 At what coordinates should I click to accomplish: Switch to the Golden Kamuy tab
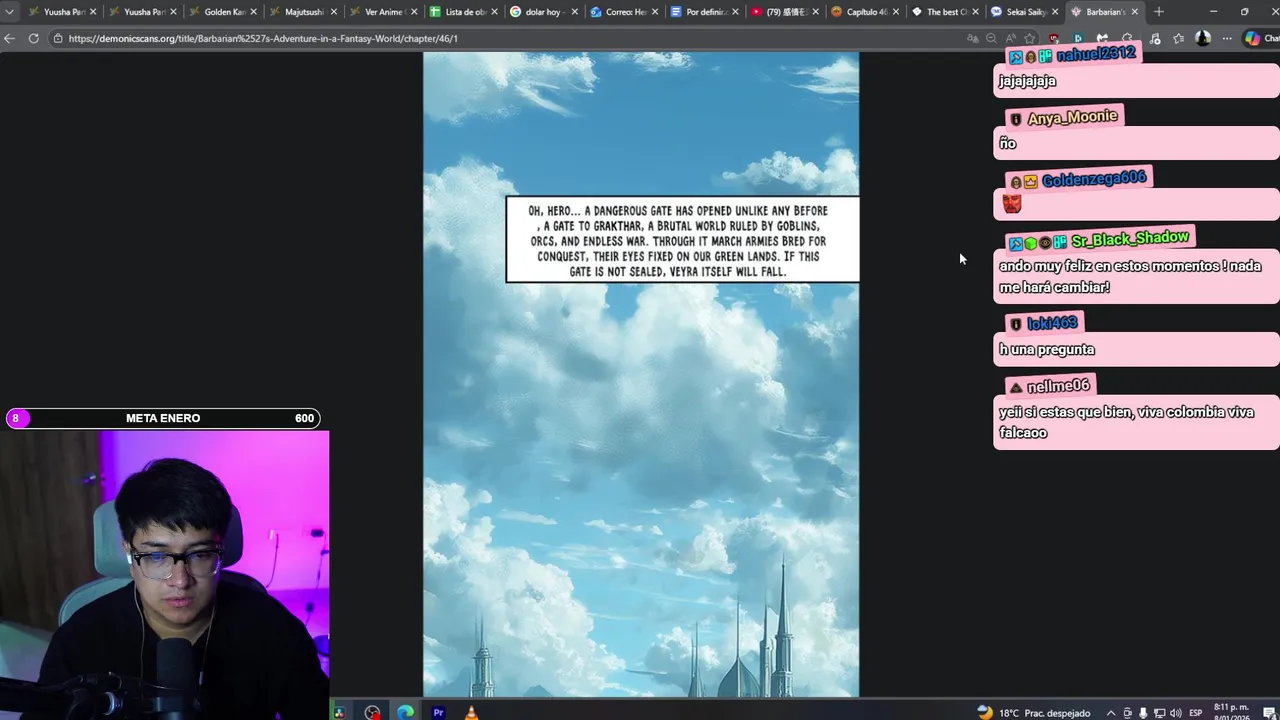225,12
